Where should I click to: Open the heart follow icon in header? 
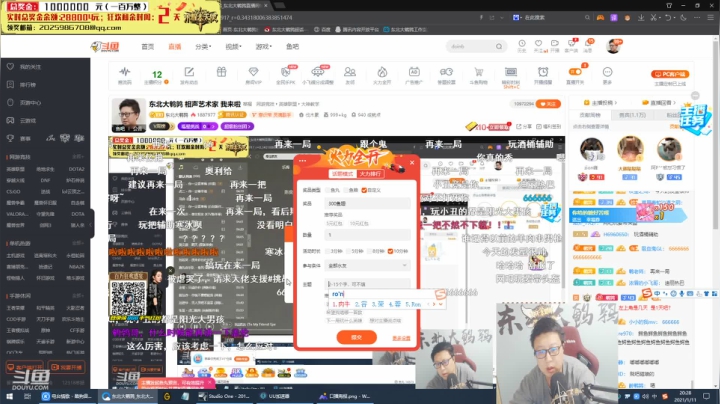[x=538, y=43]
